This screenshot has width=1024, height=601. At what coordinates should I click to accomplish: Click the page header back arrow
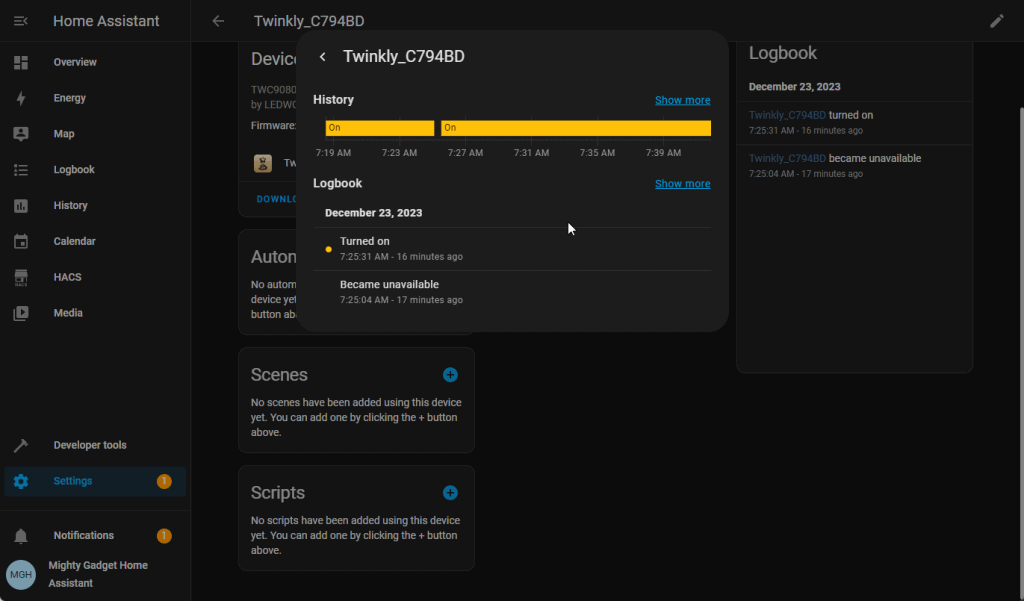coord(218,21)
